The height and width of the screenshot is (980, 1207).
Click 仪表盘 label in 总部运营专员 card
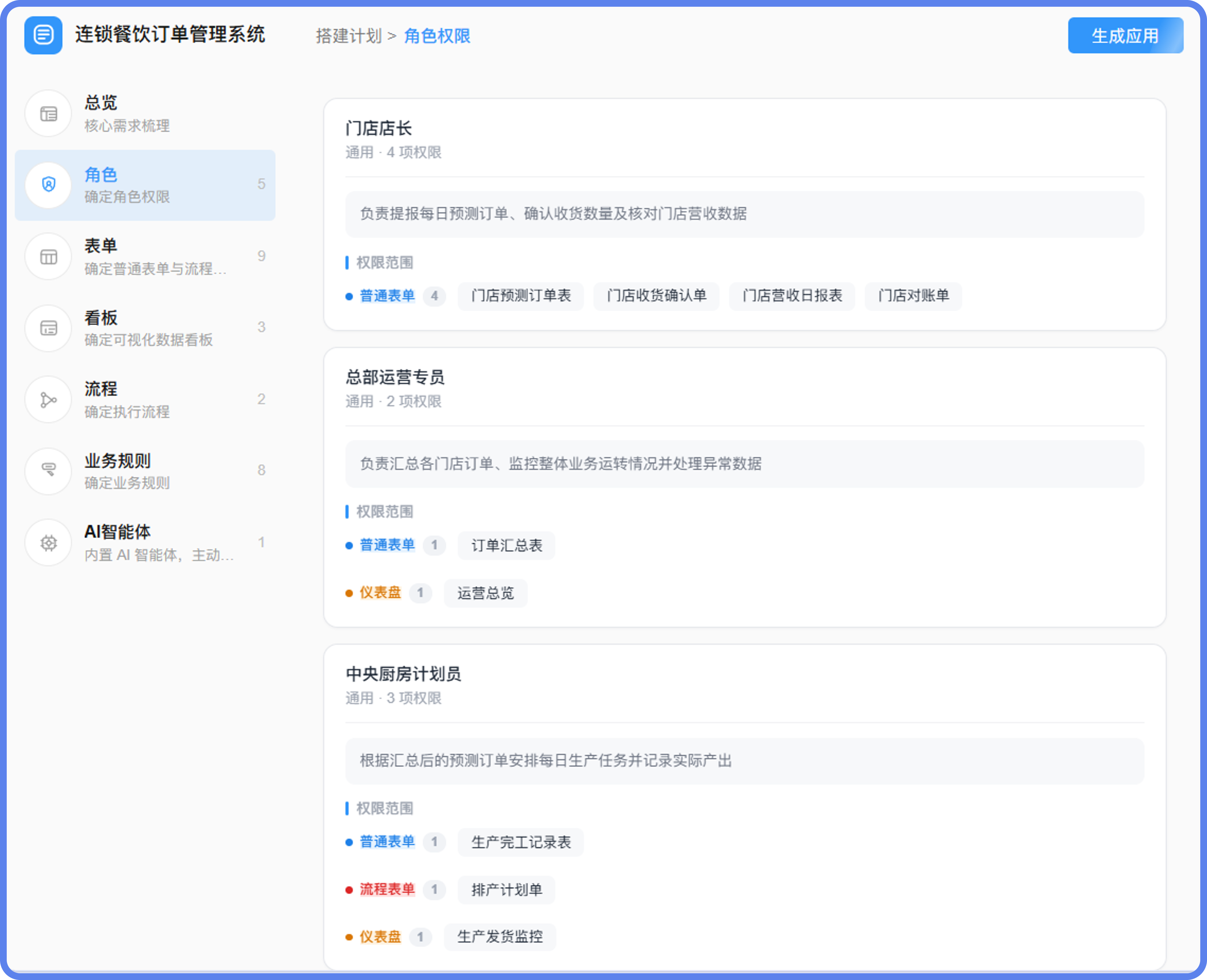point(381,593)
